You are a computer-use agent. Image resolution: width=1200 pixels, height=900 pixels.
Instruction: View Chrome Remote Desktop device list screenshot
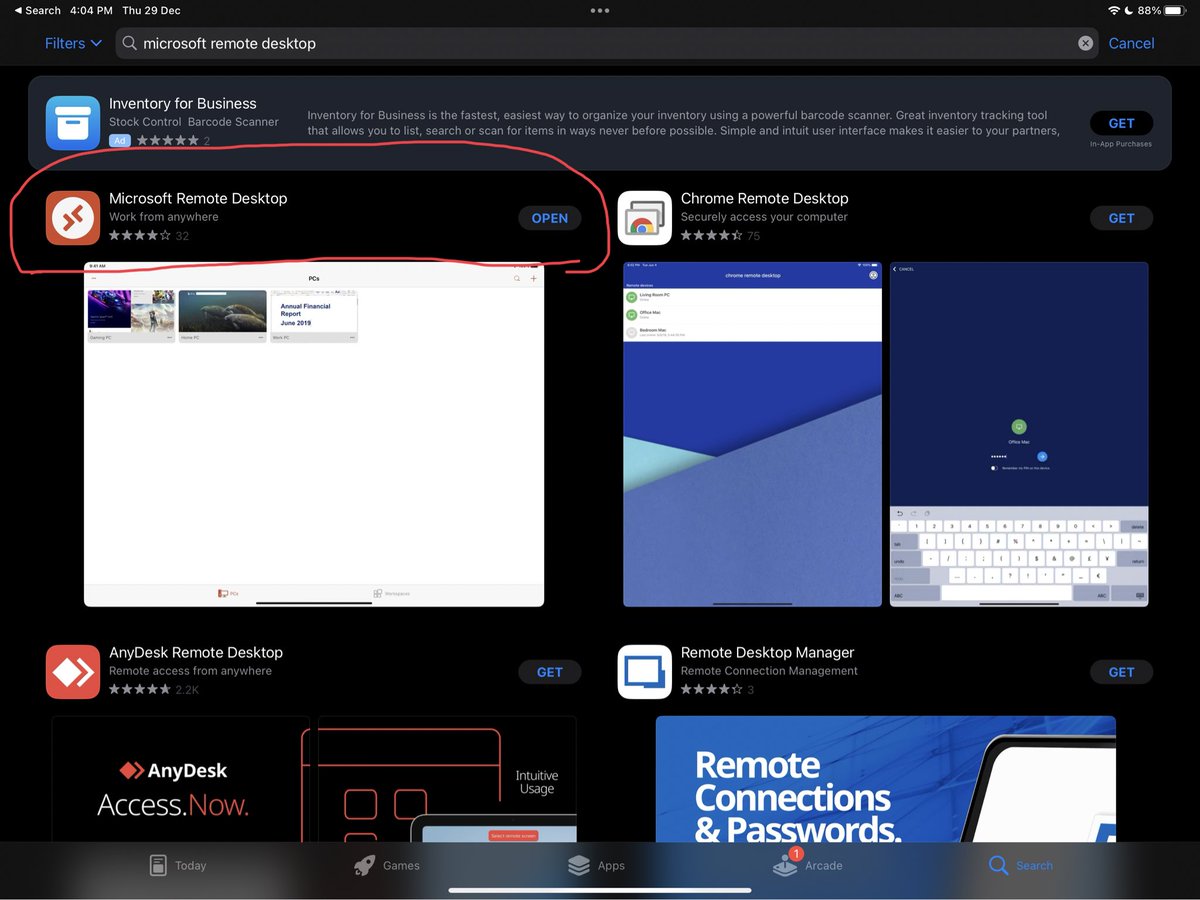click(752, 434)
